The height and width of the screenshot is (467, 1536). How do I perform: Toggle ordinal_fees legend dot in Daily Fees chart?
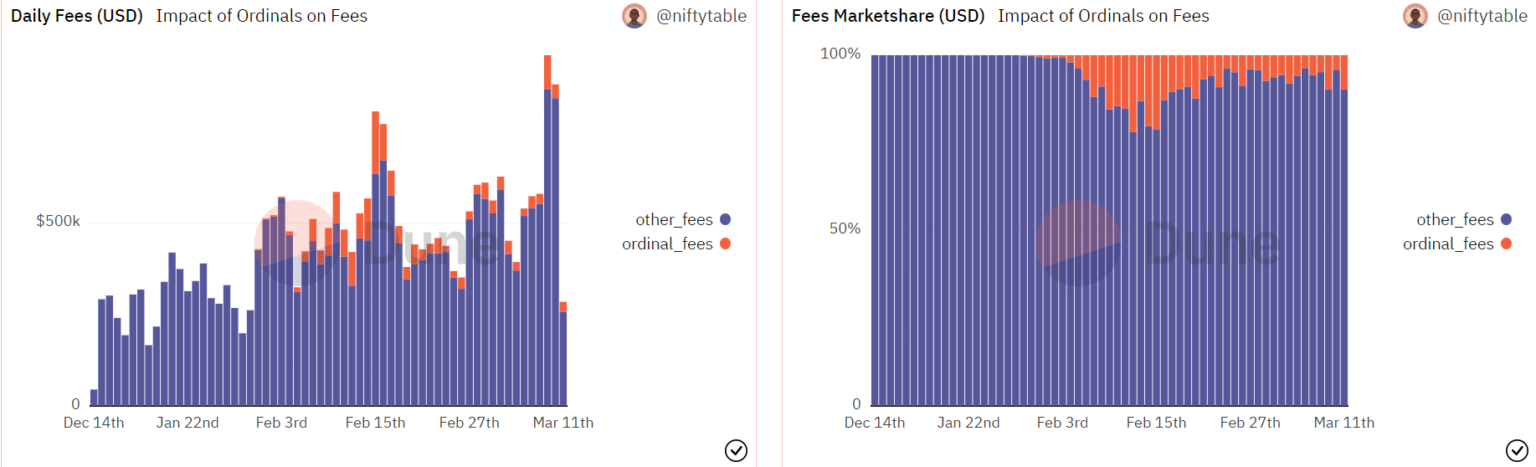pyautogui.click(x=725, y=244)
